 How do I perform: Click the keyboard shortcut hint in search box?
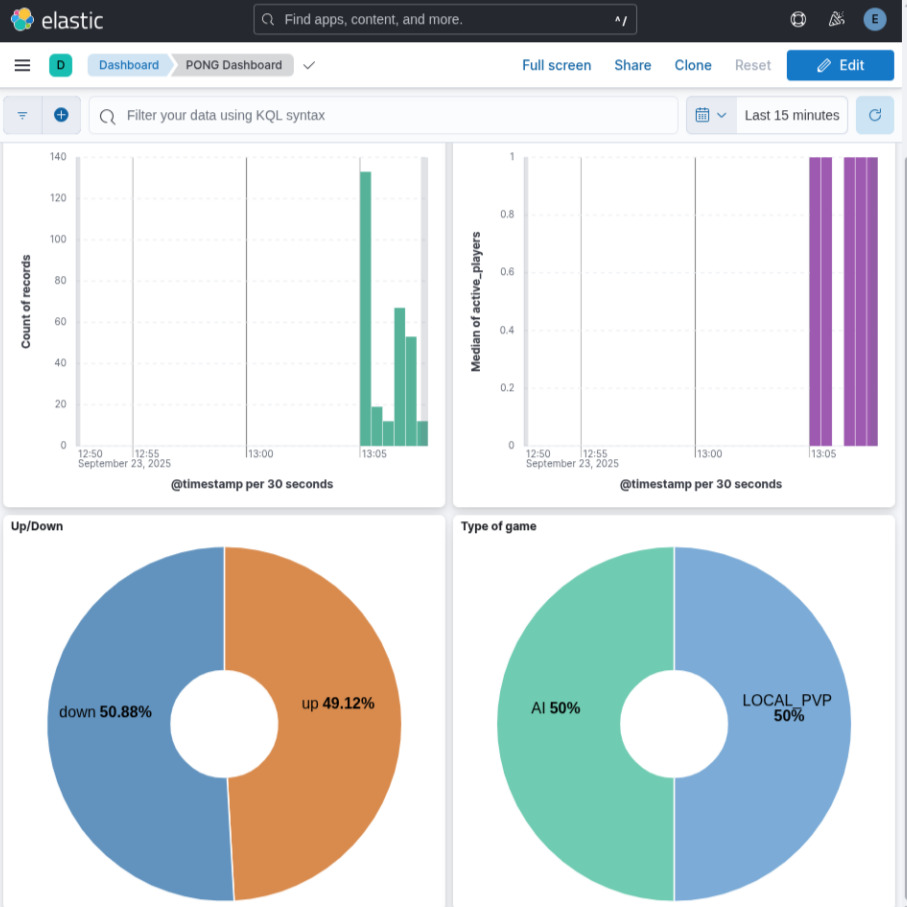click(621, 20)
